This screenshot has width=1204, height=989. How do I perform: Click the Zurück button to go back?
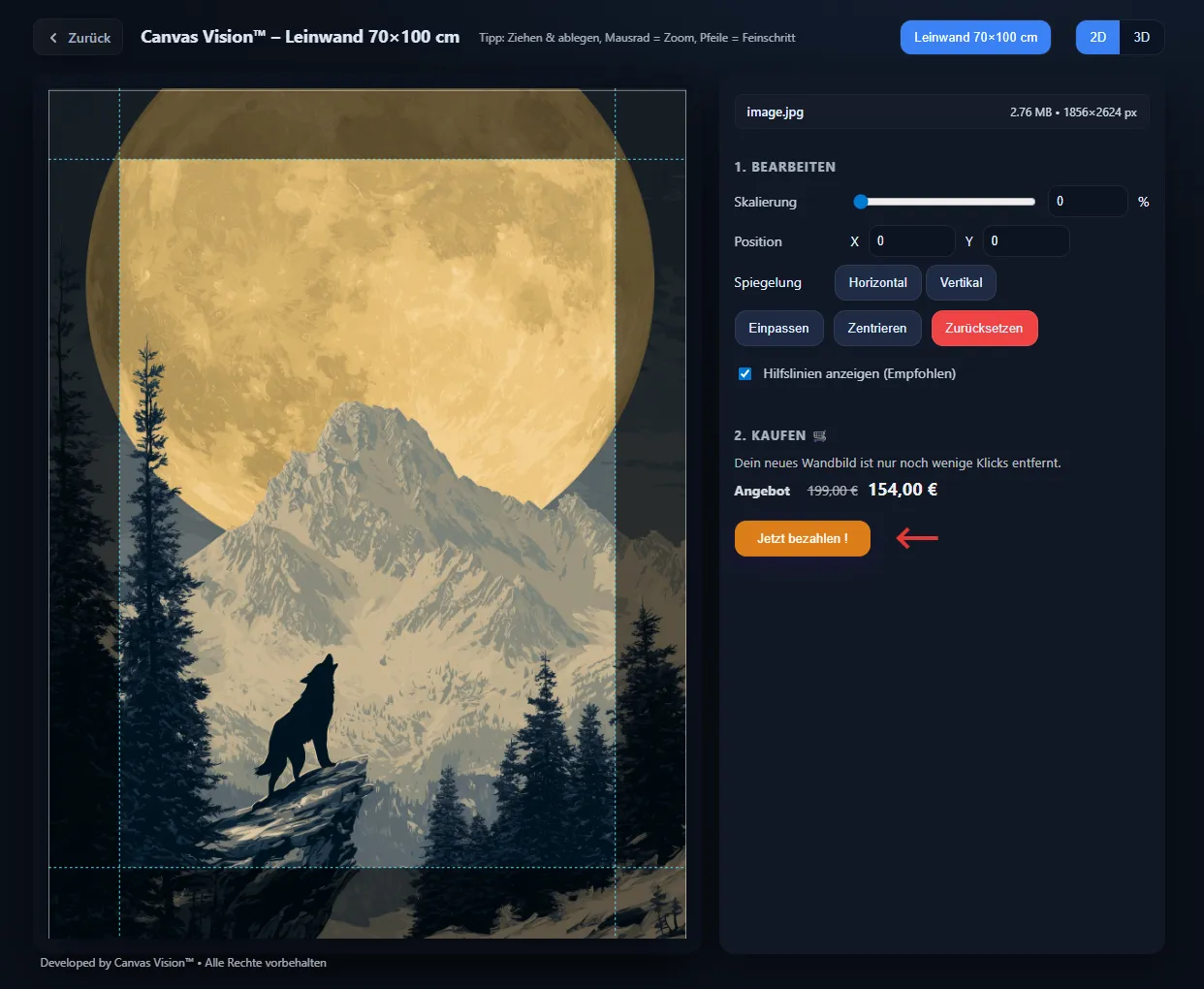pos(78,37)
